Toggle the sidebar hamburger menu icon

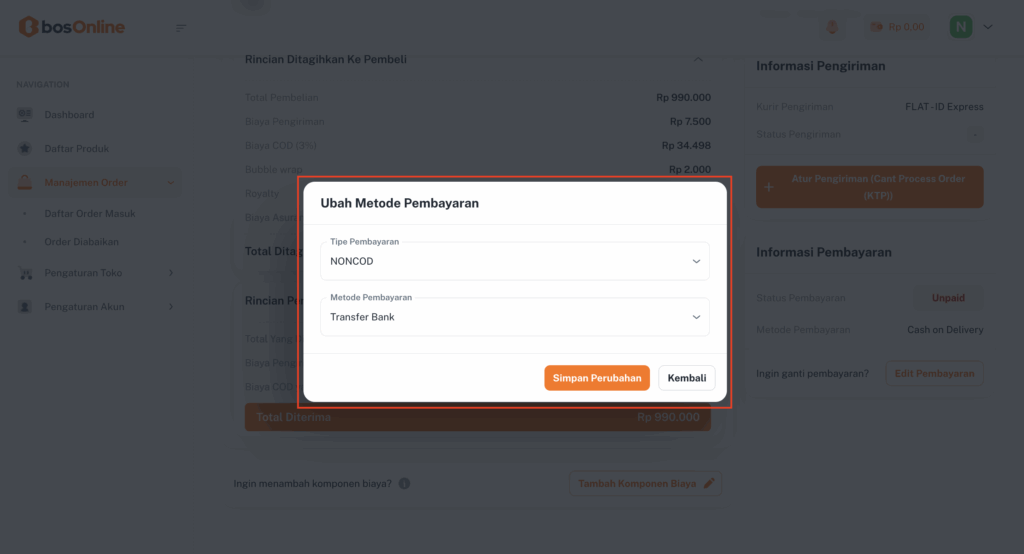pyautogui.click(x=181, y=27)
